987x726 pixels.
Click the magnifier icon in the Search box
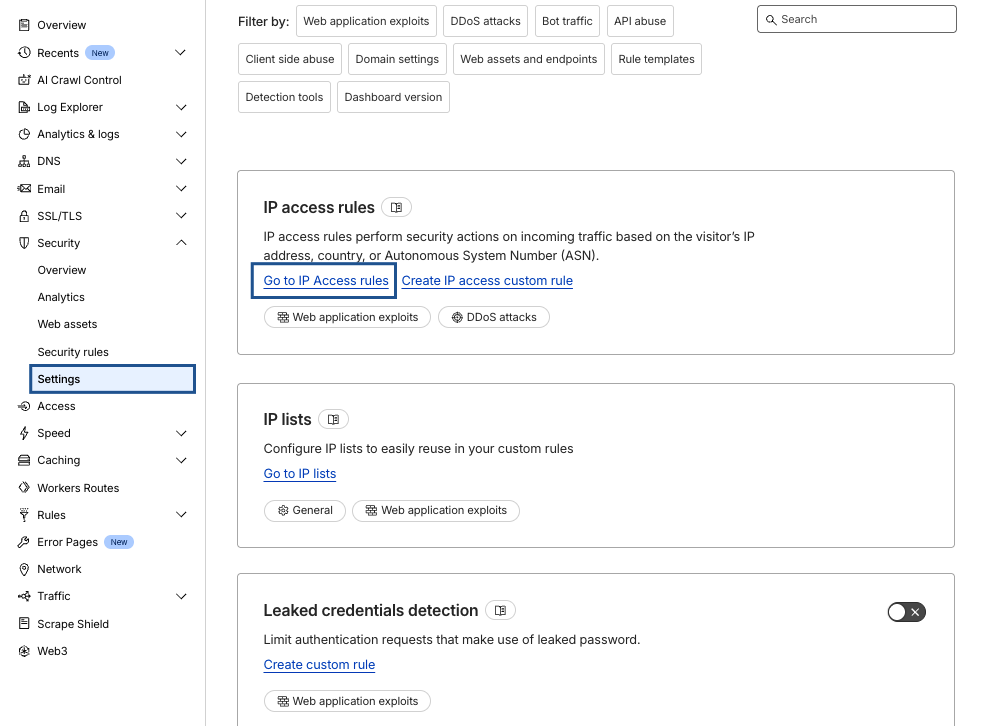(770, 20)
